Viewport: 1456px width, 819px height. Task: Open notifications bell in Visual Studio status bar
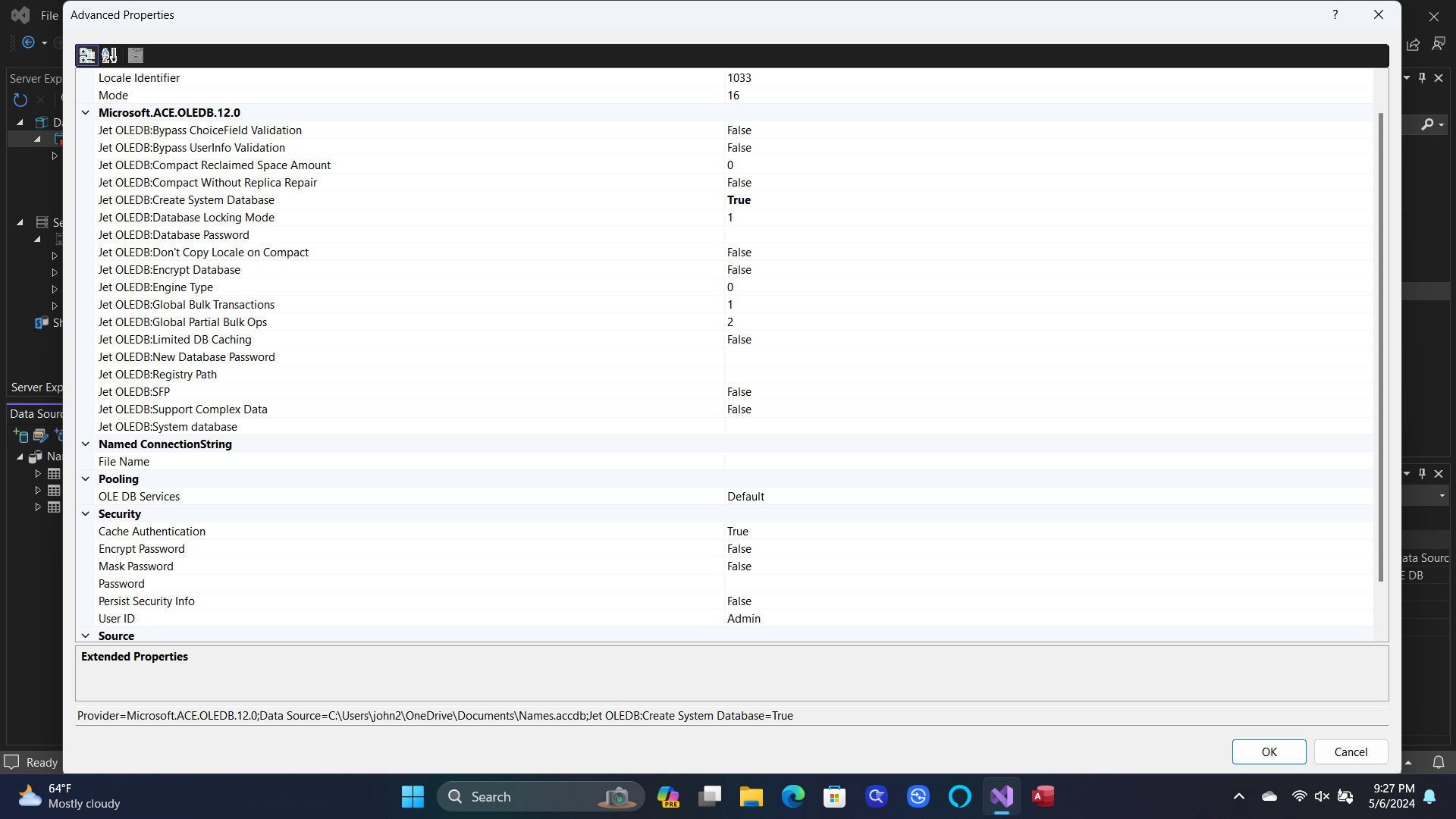coord(1439,762)
